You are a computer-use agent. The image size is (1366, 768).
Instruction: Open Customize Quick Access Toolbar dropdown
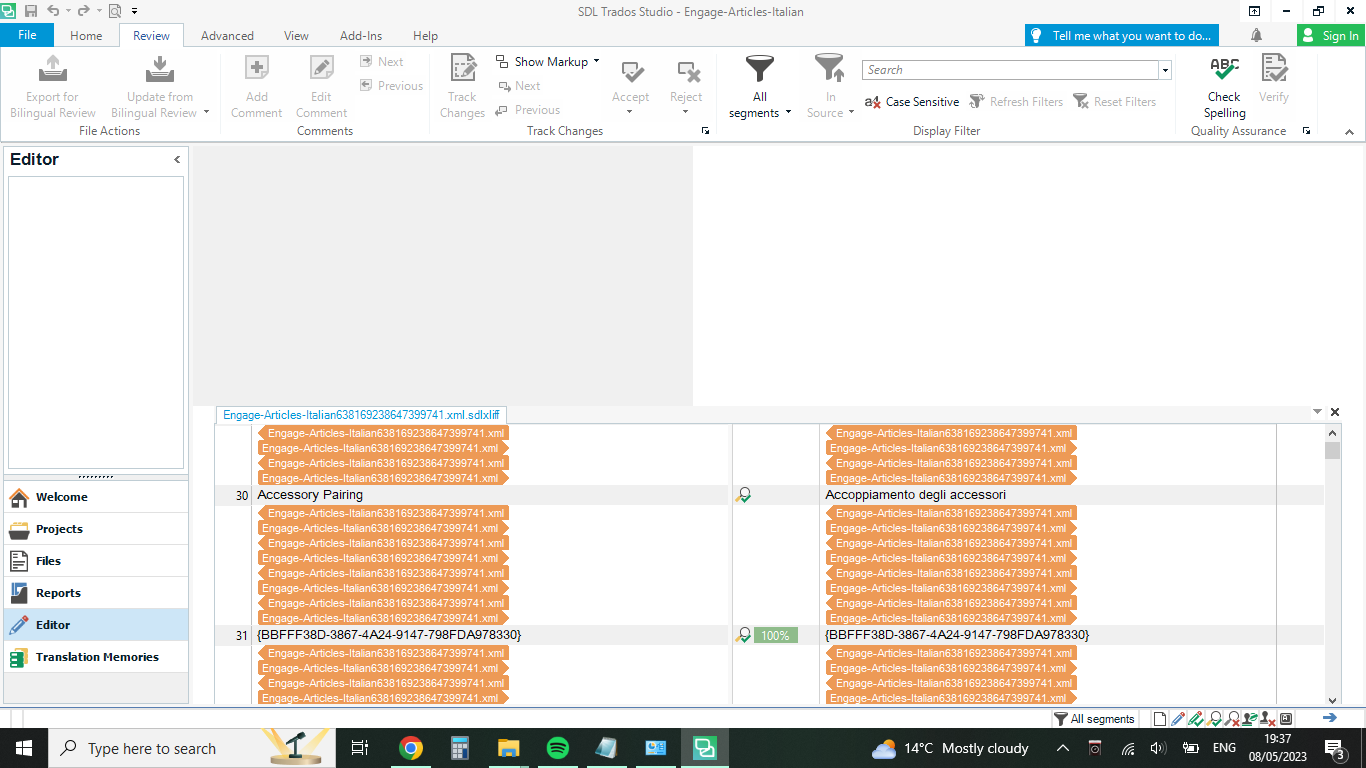click(135, 11)
